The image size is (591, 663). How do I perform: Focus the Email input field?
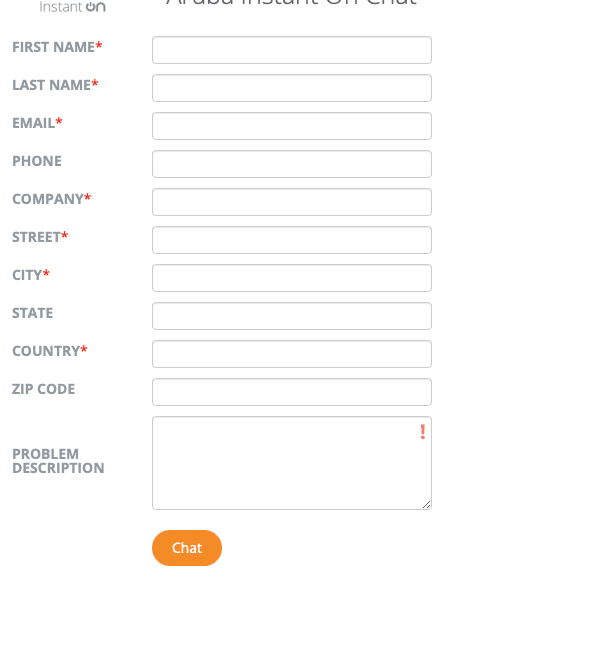tap(292, 126)
